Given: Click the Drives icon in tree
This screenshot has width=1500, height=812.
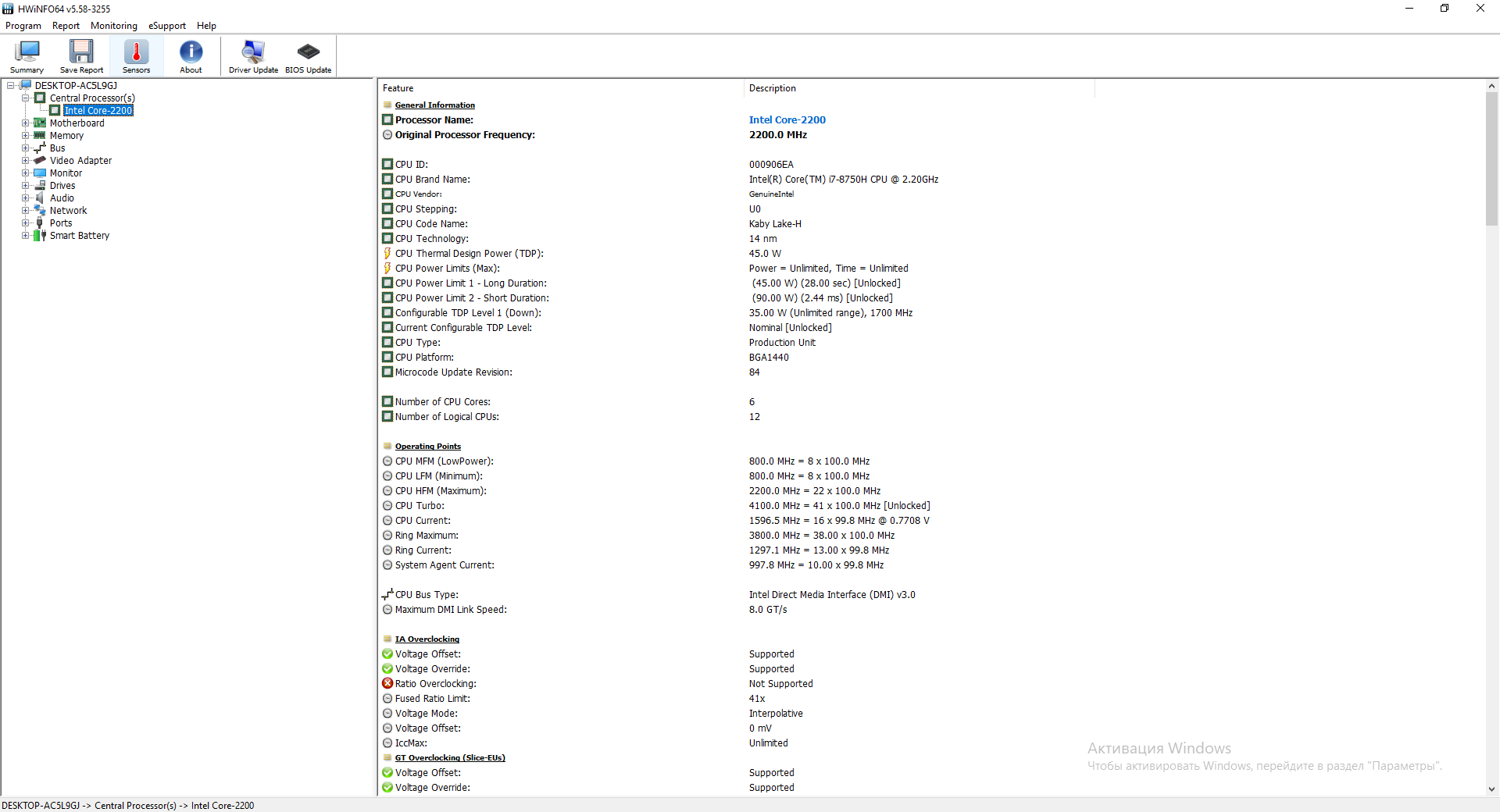Looking at the screenshot, I should [x=40, y=186].
